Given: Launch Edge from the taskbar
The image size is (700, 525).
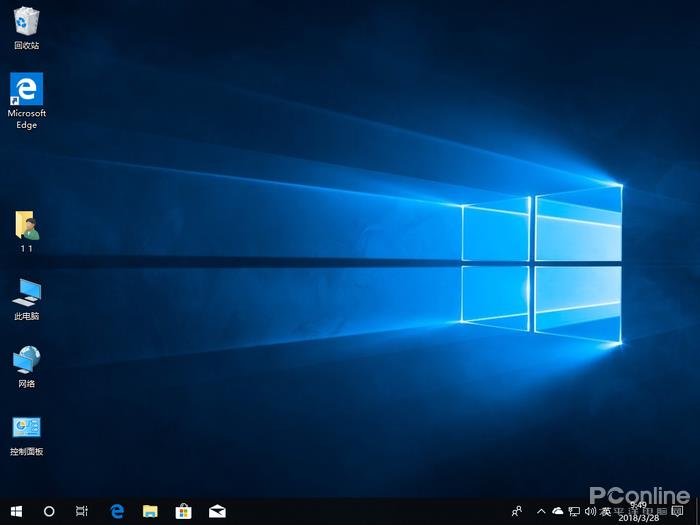Looking at the screenshot, I should [x=116, y=511].
